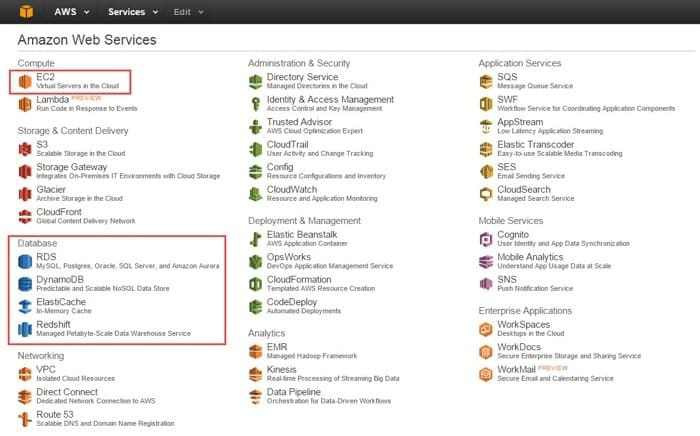Click the WorkSpaces icon
Screen dimensions: 700x436
[x=486, y=329]
